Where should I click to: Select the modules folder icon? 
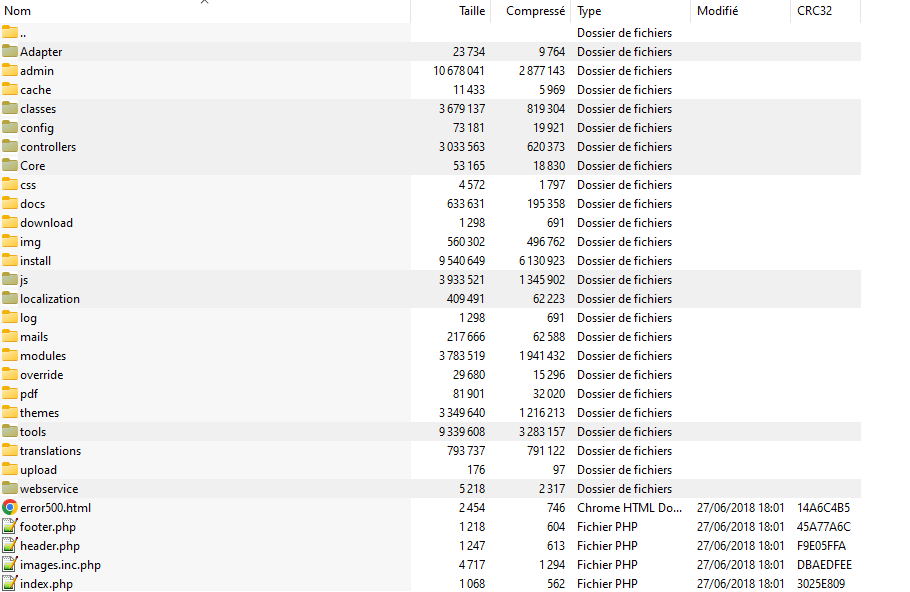pos(10,355)
